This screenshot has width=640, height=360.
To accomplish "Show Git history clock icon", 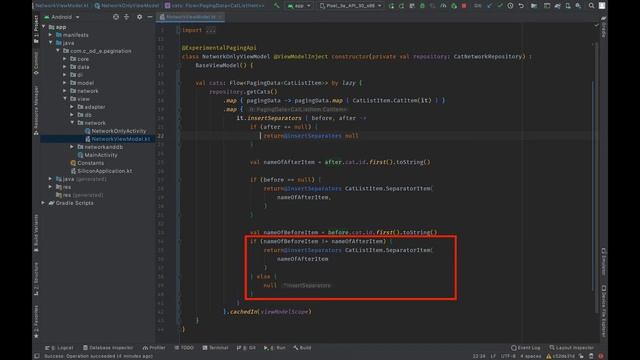I will (510, 6).
